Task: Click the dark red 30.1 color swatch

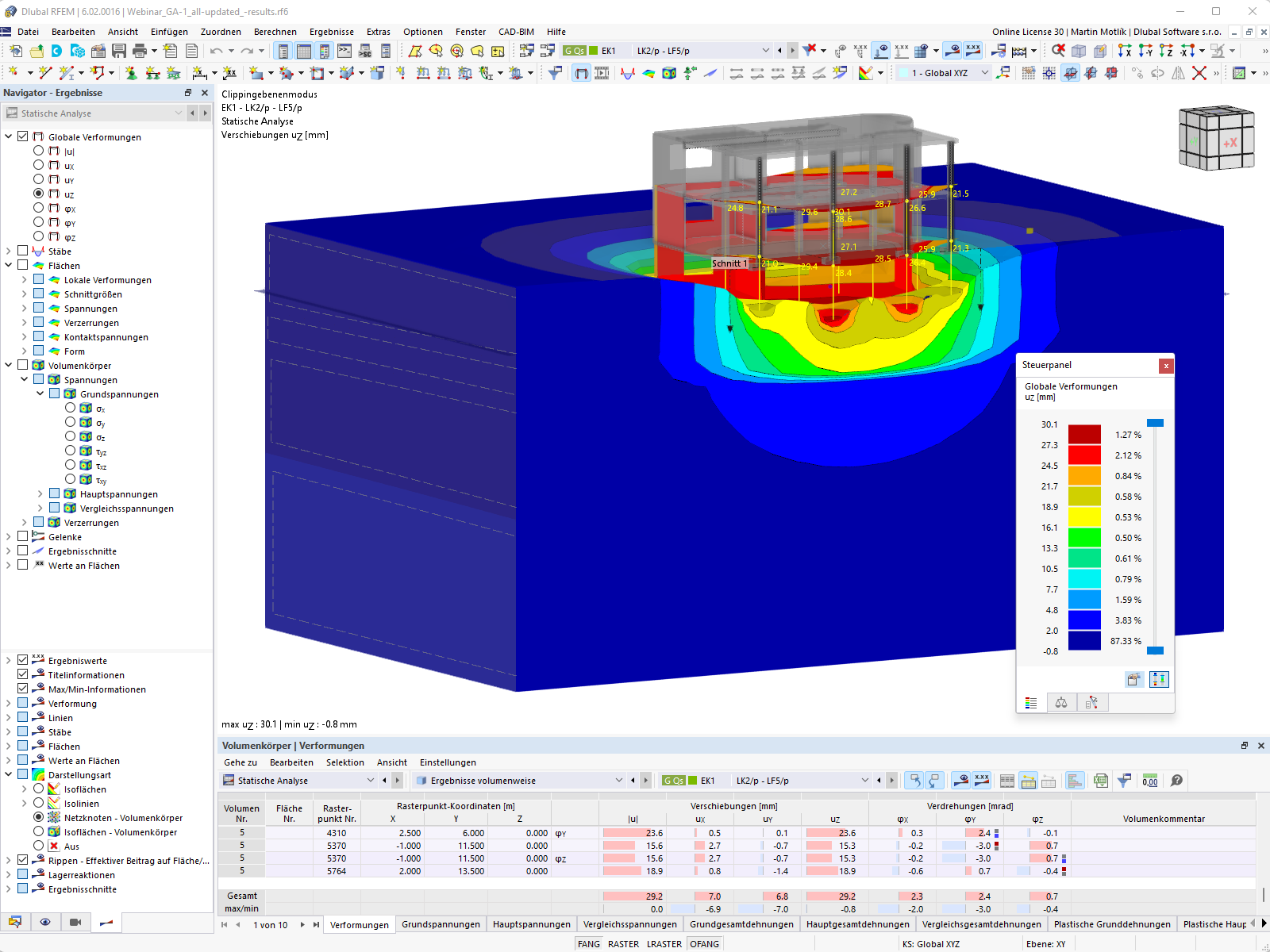Action: pyautogui.click(x=1084, y=434)
